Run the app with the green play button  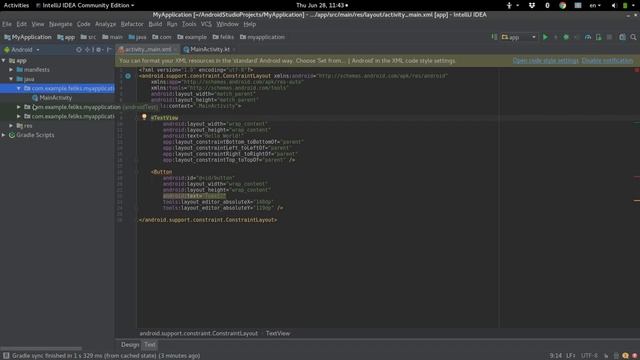click(545, 37)
